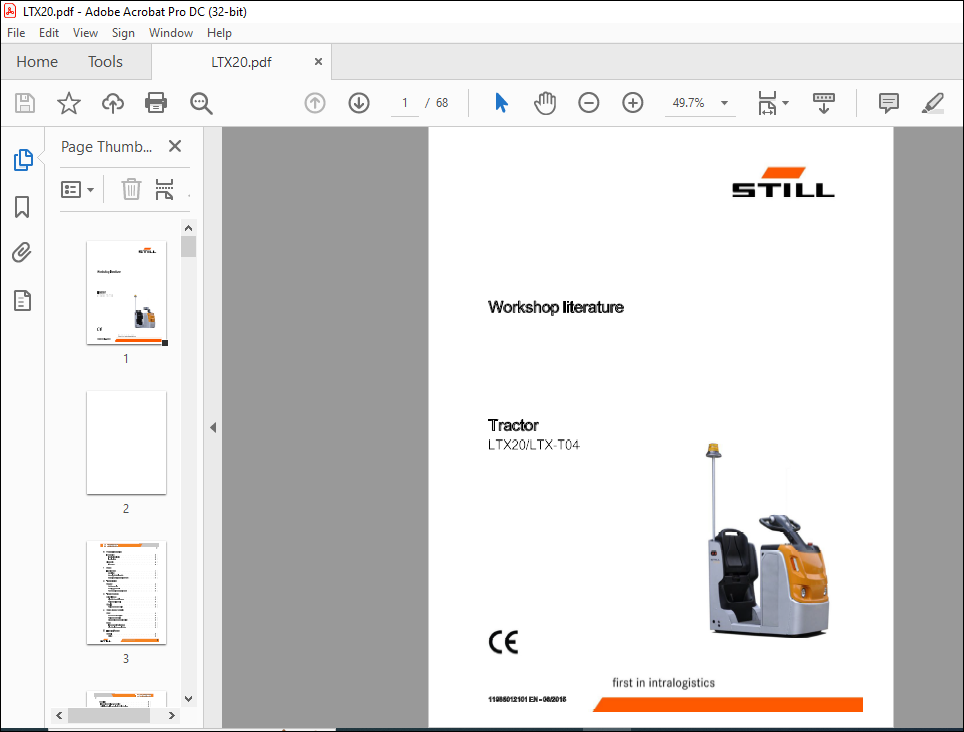
Task: Click the document number footer text
Action: [527, 699]
